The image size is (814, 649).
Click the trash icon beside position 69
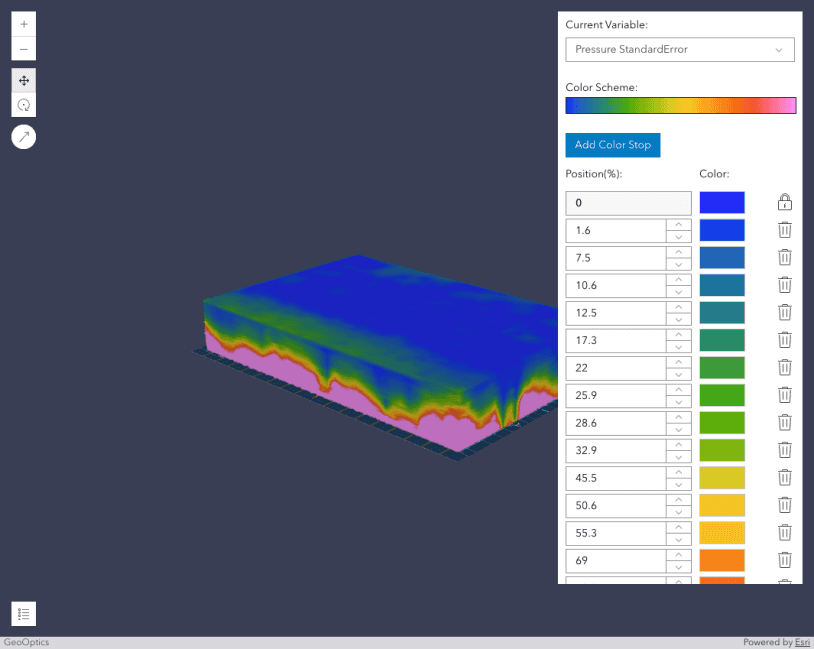coord(784,559)
